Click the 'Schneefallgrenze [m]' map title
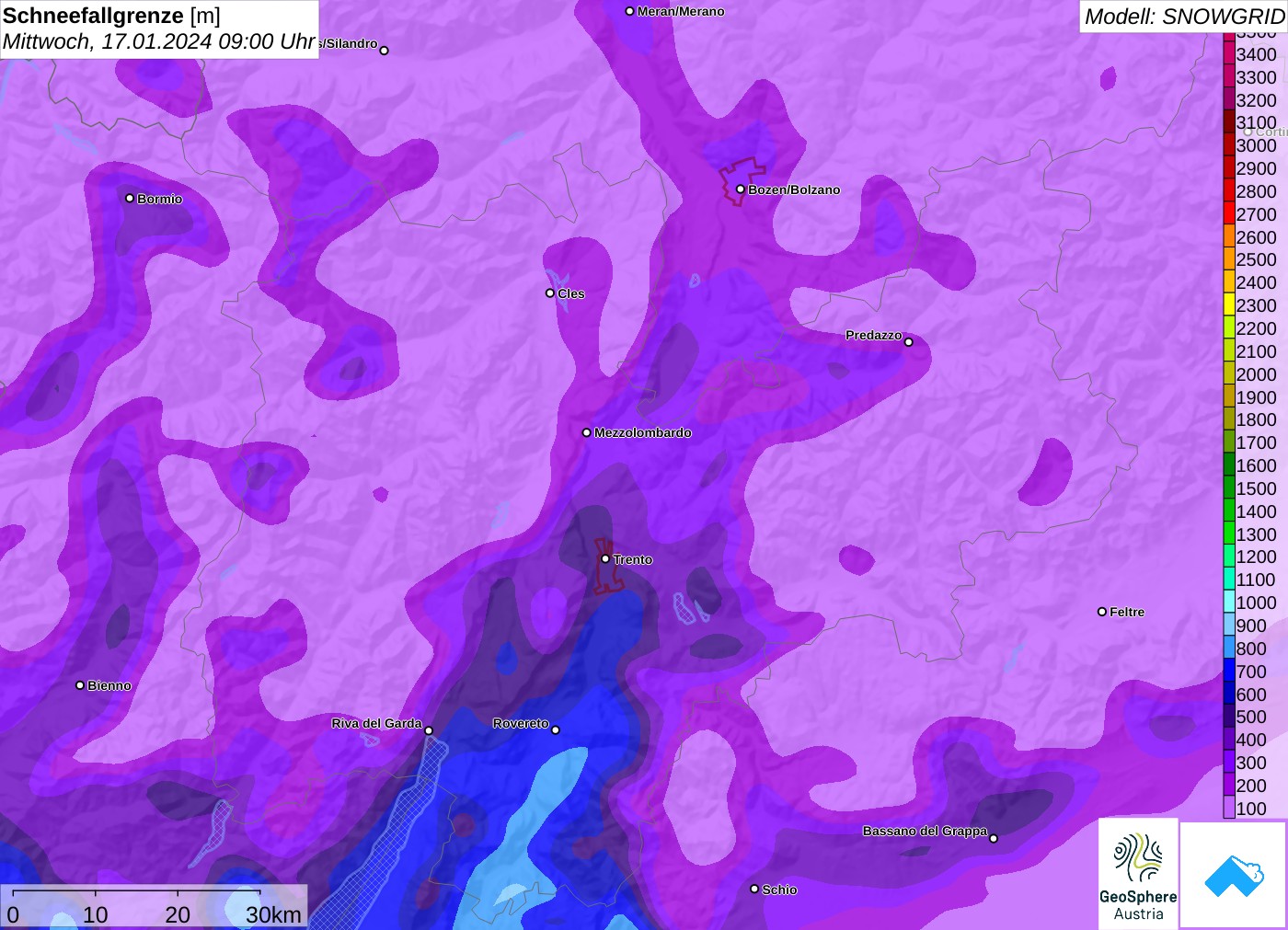The width and height of the screenshot is (1288, 930). point(111,16)
